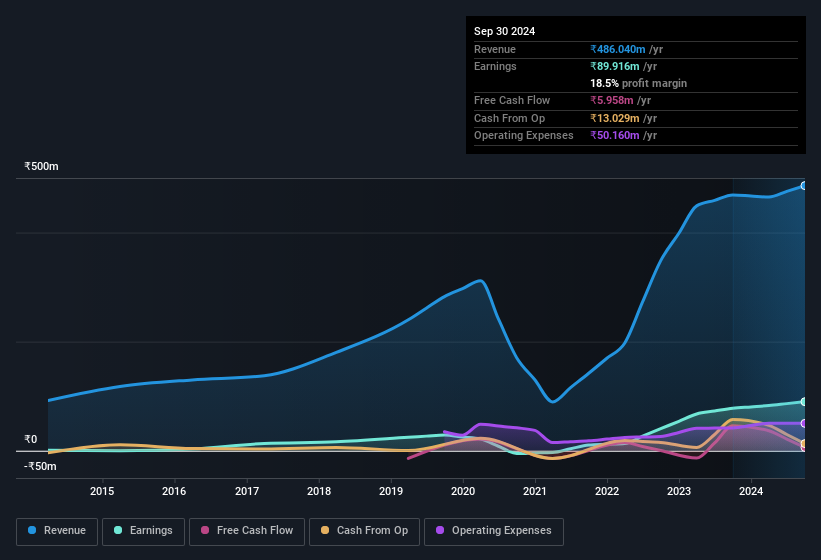Click the ₹500m y-axis label
The image size is (821, 560).
pyautogui.click(x=41, y=166)
